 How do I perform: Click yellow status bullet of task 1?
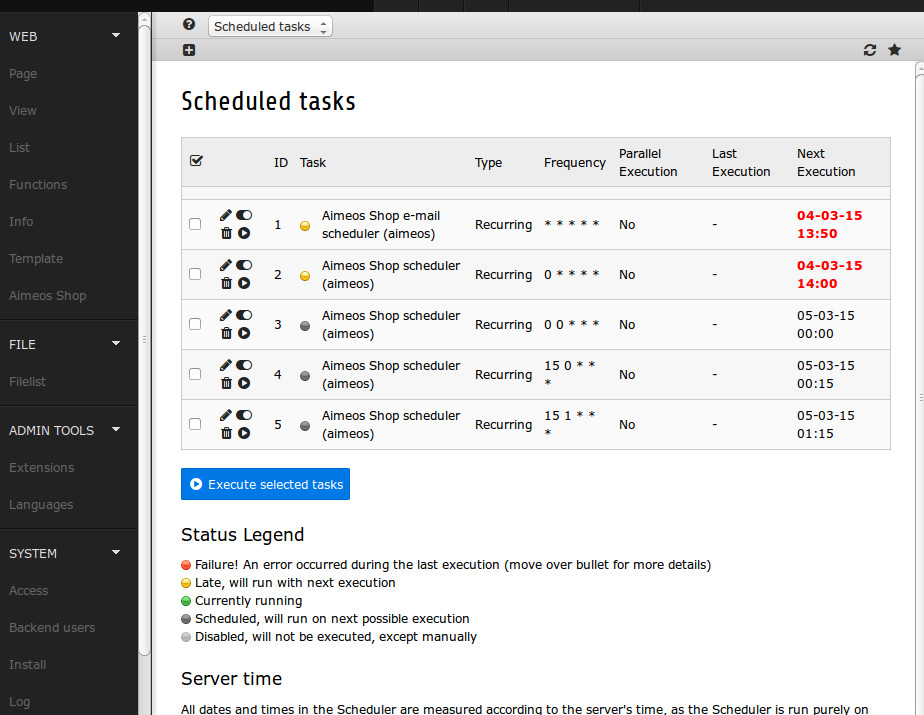(305, 226)
